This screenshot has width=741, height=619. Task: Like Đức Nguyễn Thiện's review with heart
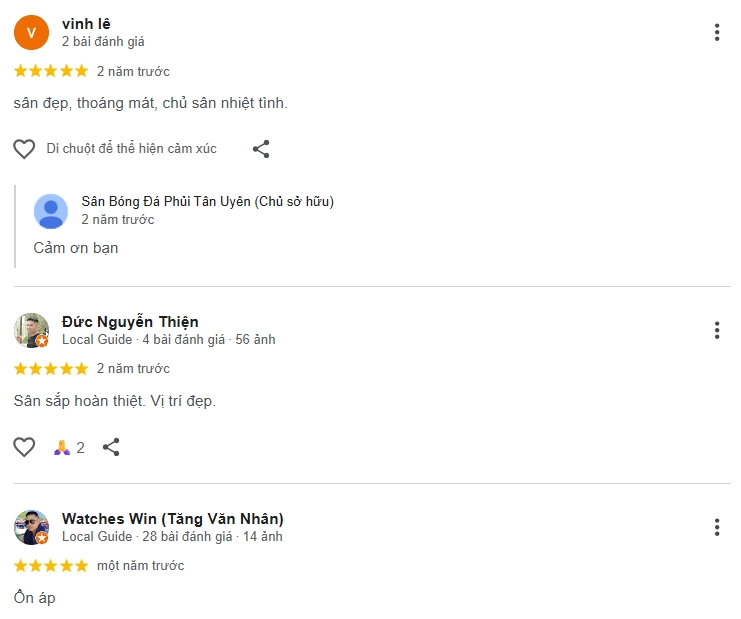pyautogui.click(x=24, y=447)
